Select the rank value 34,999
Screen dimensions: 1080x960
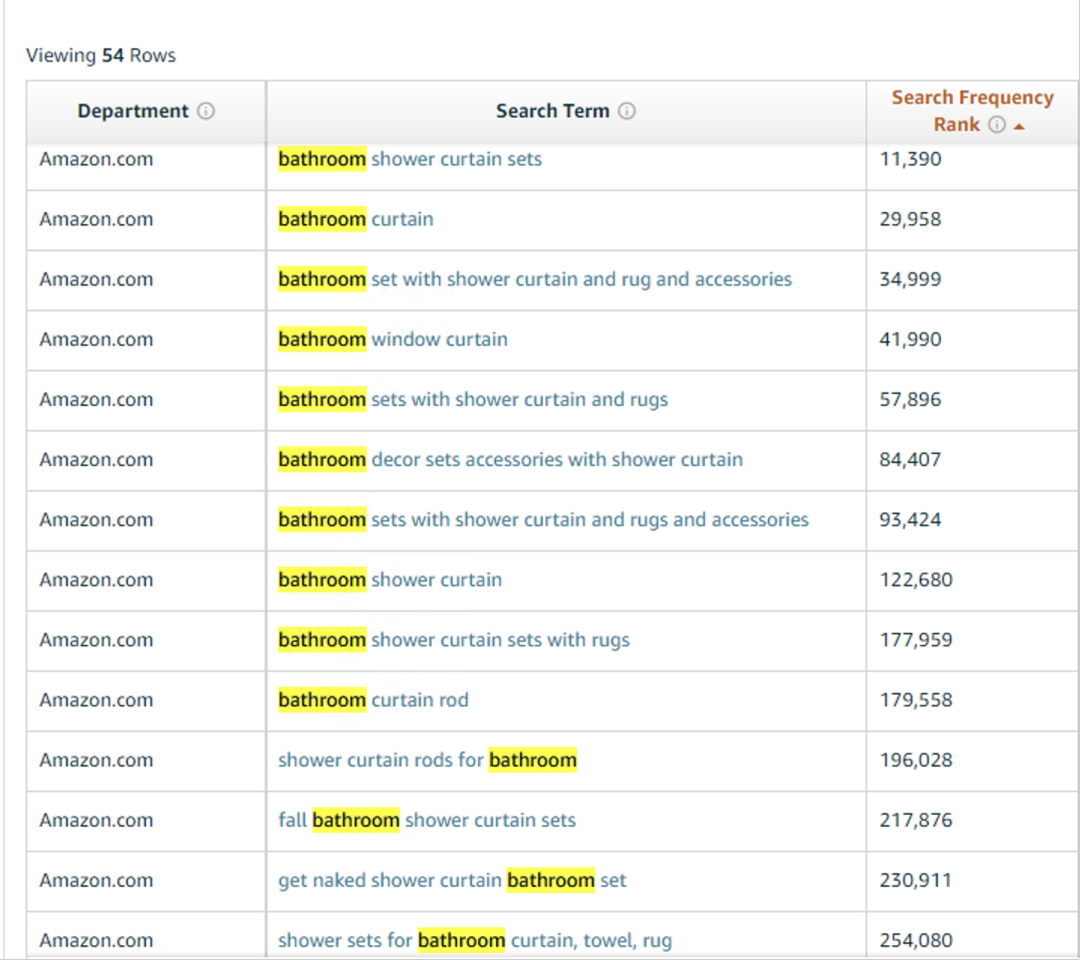point(911,279)
